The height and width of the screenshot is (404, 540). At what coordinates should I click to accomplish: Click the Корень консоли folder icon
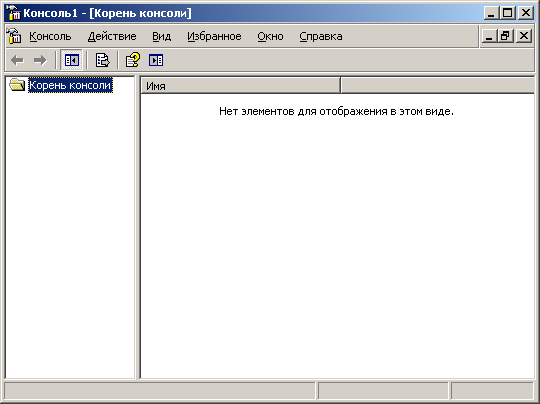click(x=17, y=85)
